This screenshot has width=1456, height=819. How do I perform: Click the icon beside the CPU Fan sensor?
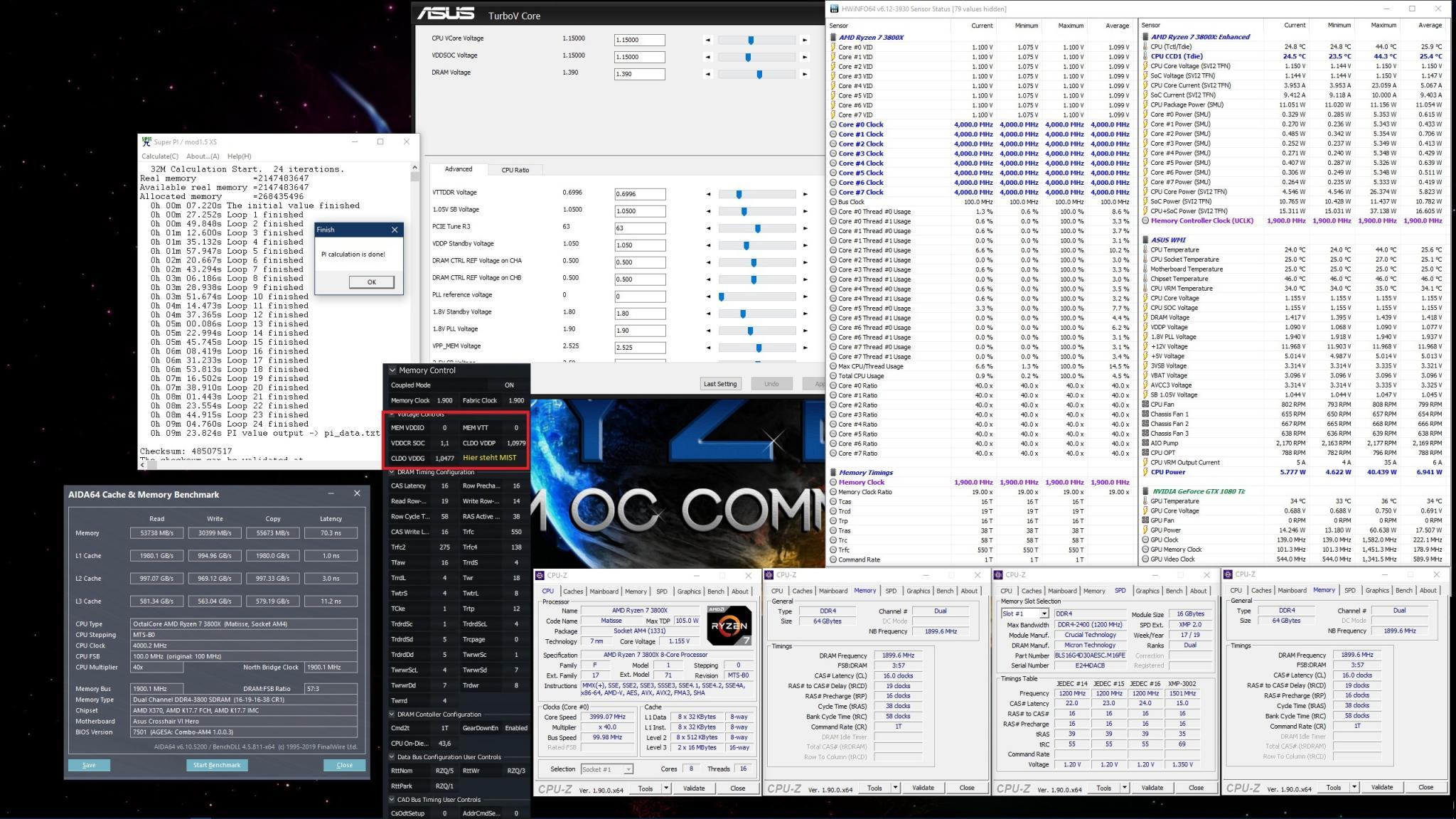pos(1145,405)
